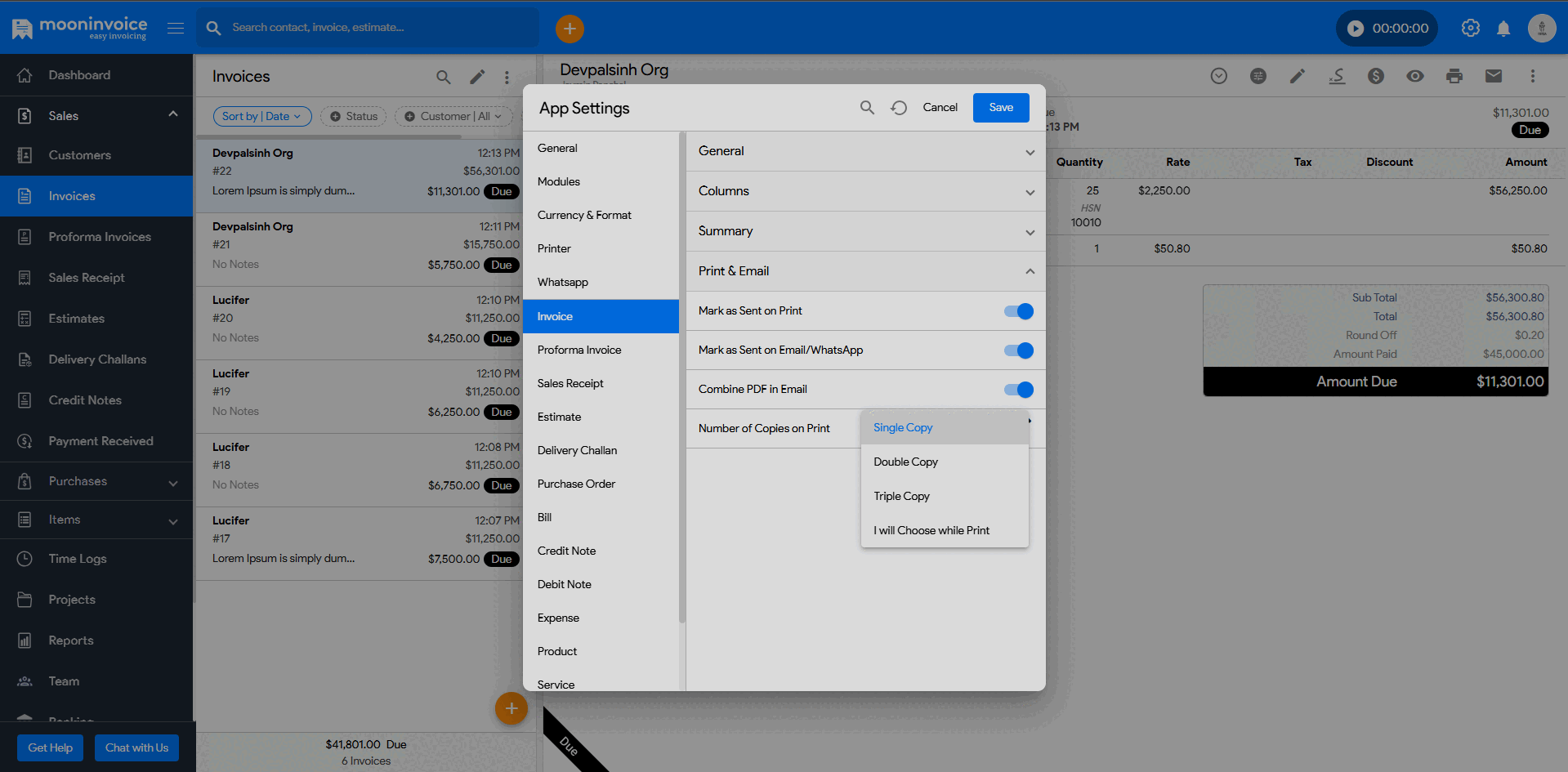Open the settings gear in top bar
The width and height of the screenshot is (1568, 772).
1471,29
